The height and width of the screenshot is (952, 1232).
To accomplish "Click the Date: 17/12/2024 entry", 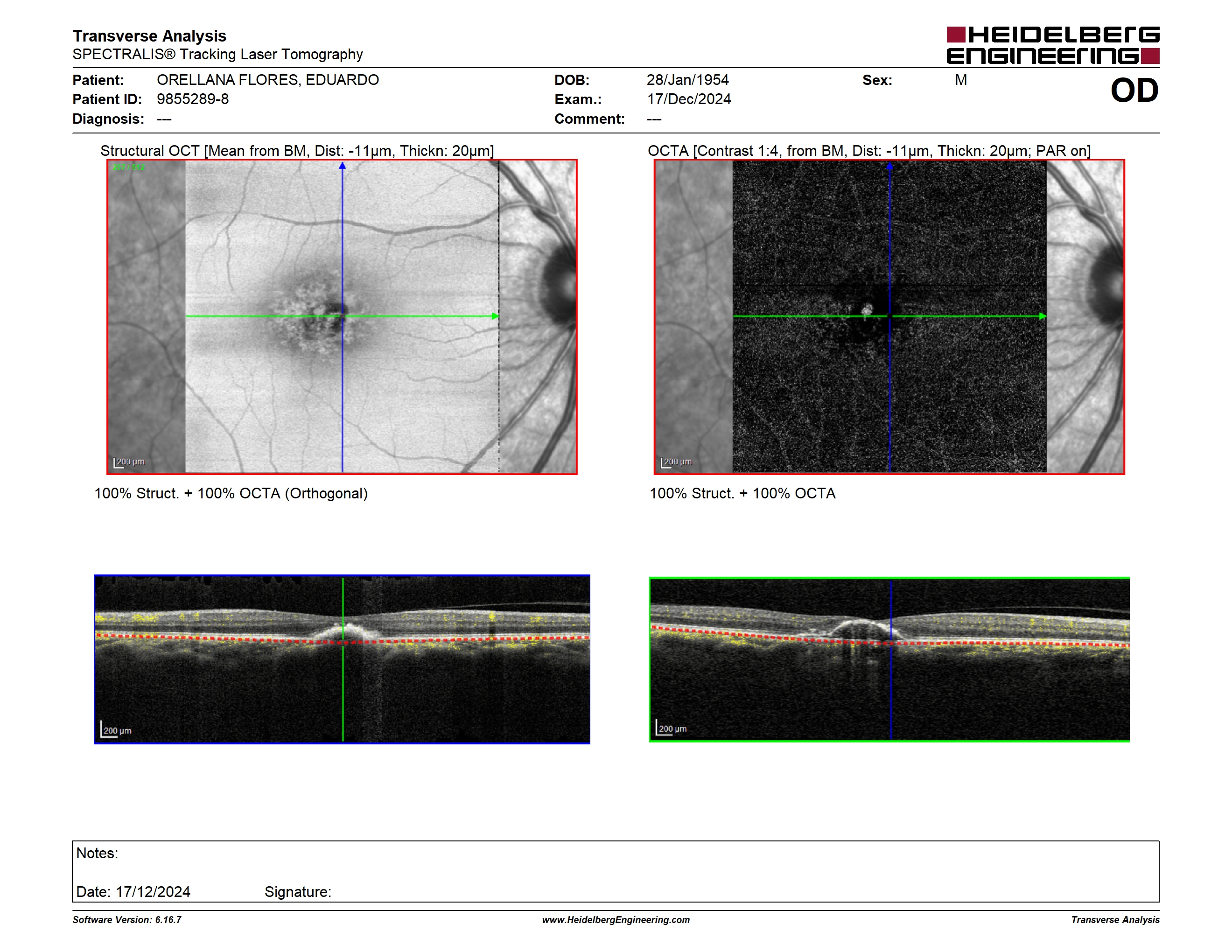I will click(x=133, y=892).
